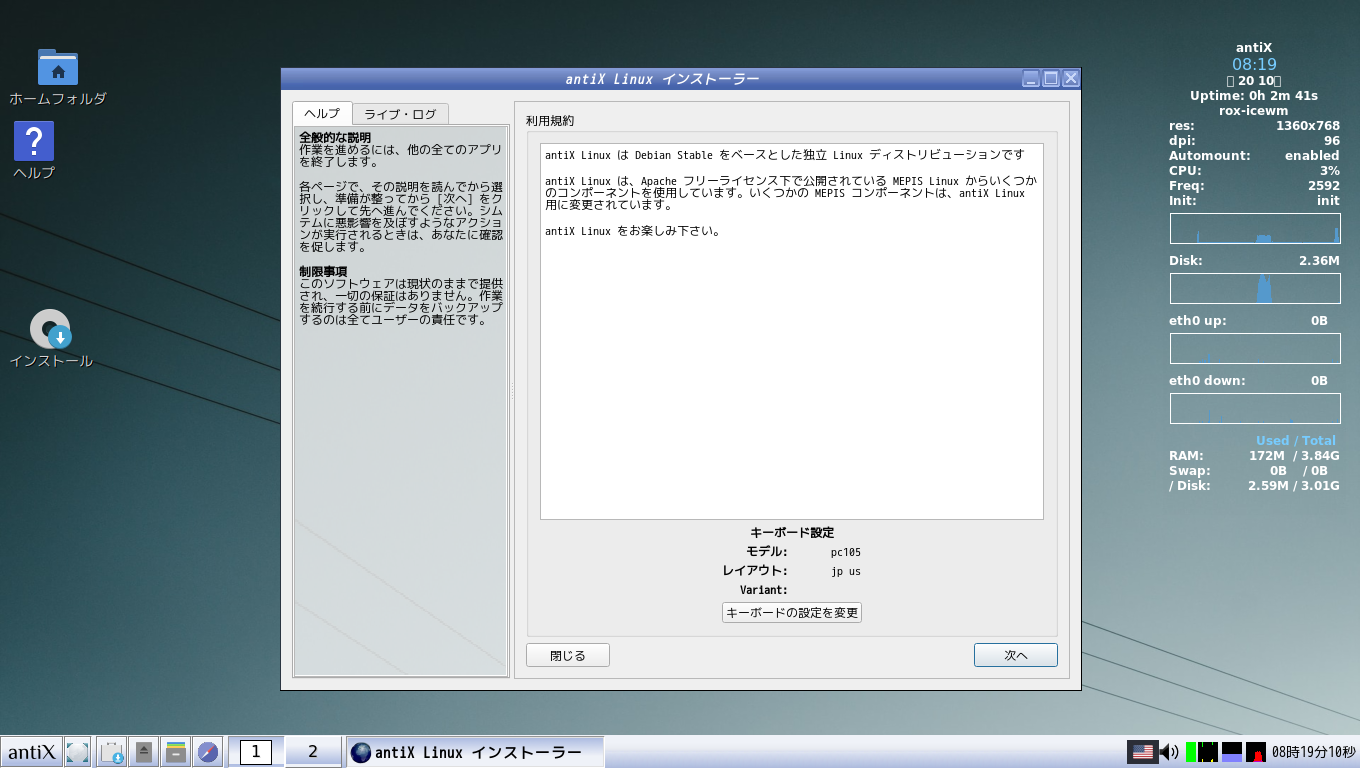Open the antiX start menu
The height and width of the screenshot is (768, 1360).
31,752
